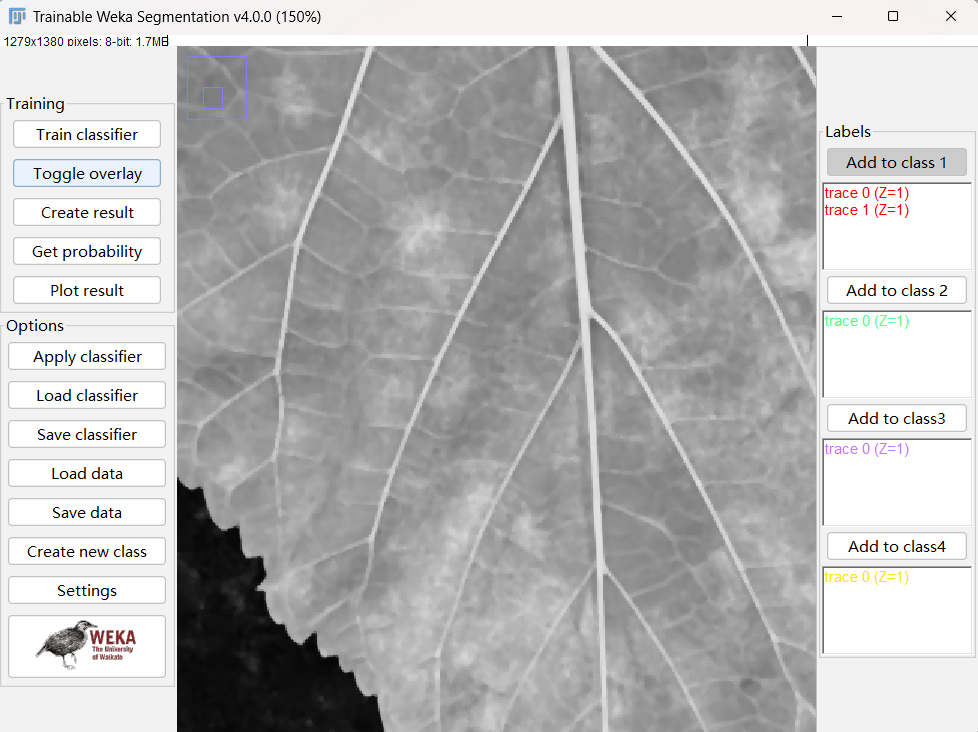This screenshot has height=732, width=978.
Task: Click Create result to generate segmentation
Action: click(86, 212)
